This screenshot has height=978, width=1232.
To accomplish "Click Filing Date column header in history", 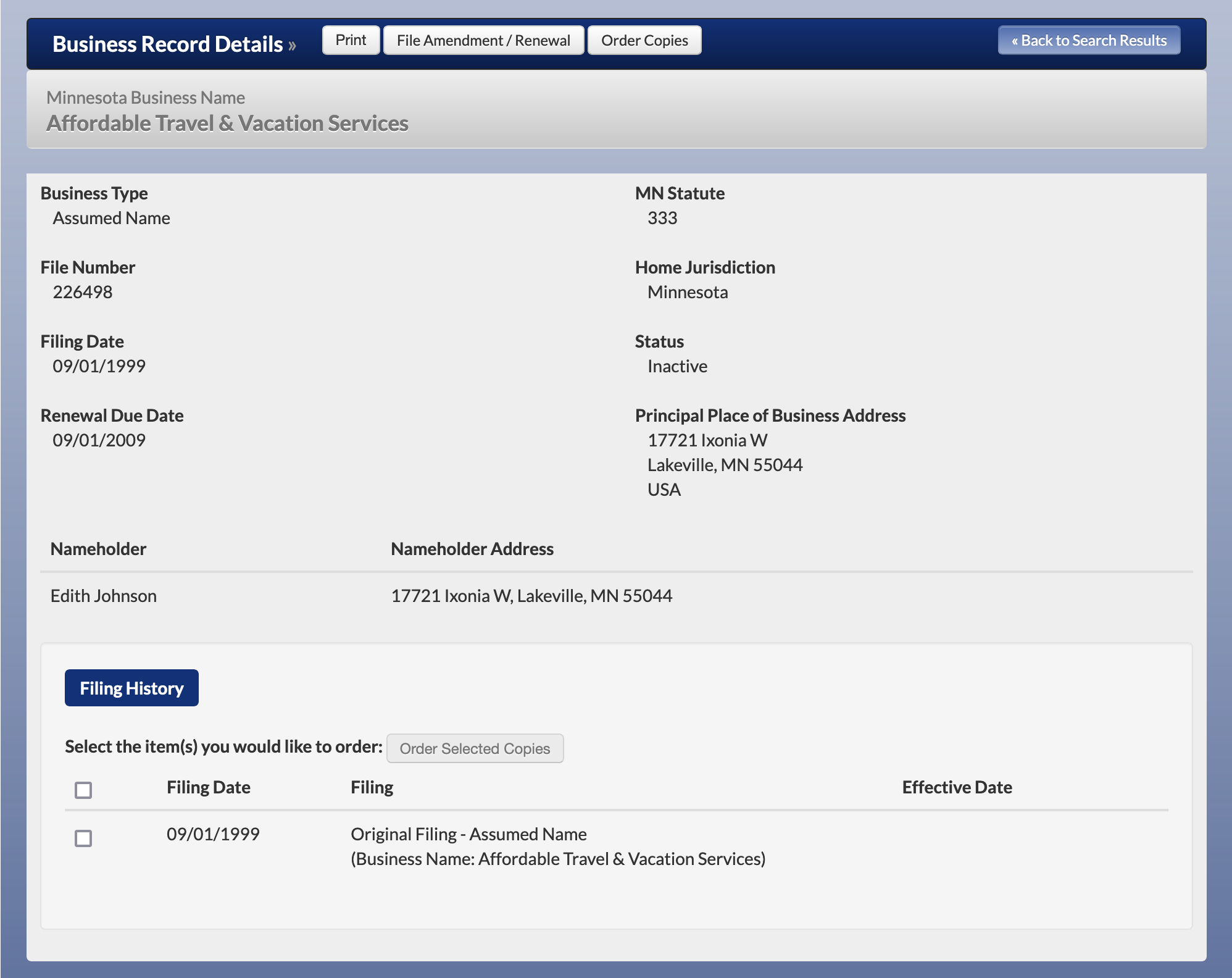I will tap(209, 787).
